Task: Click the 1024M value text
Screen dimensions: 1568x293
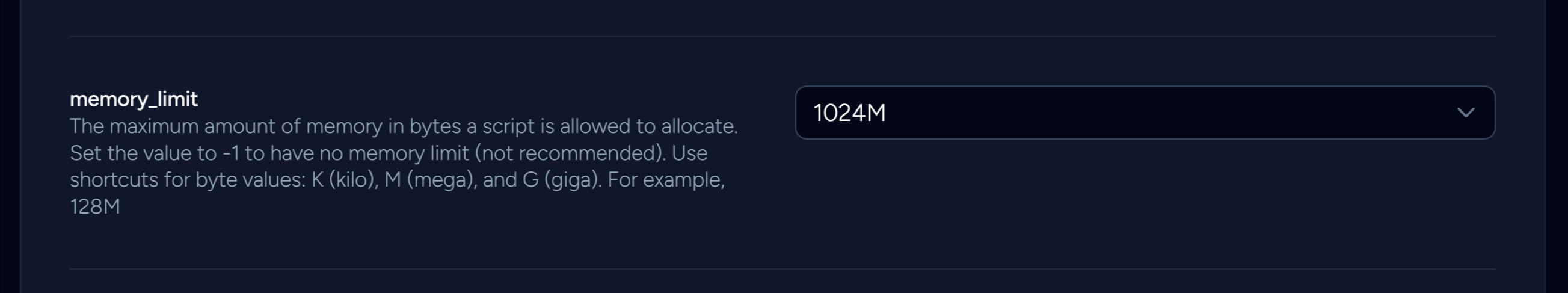Action: tap(849, 113)
